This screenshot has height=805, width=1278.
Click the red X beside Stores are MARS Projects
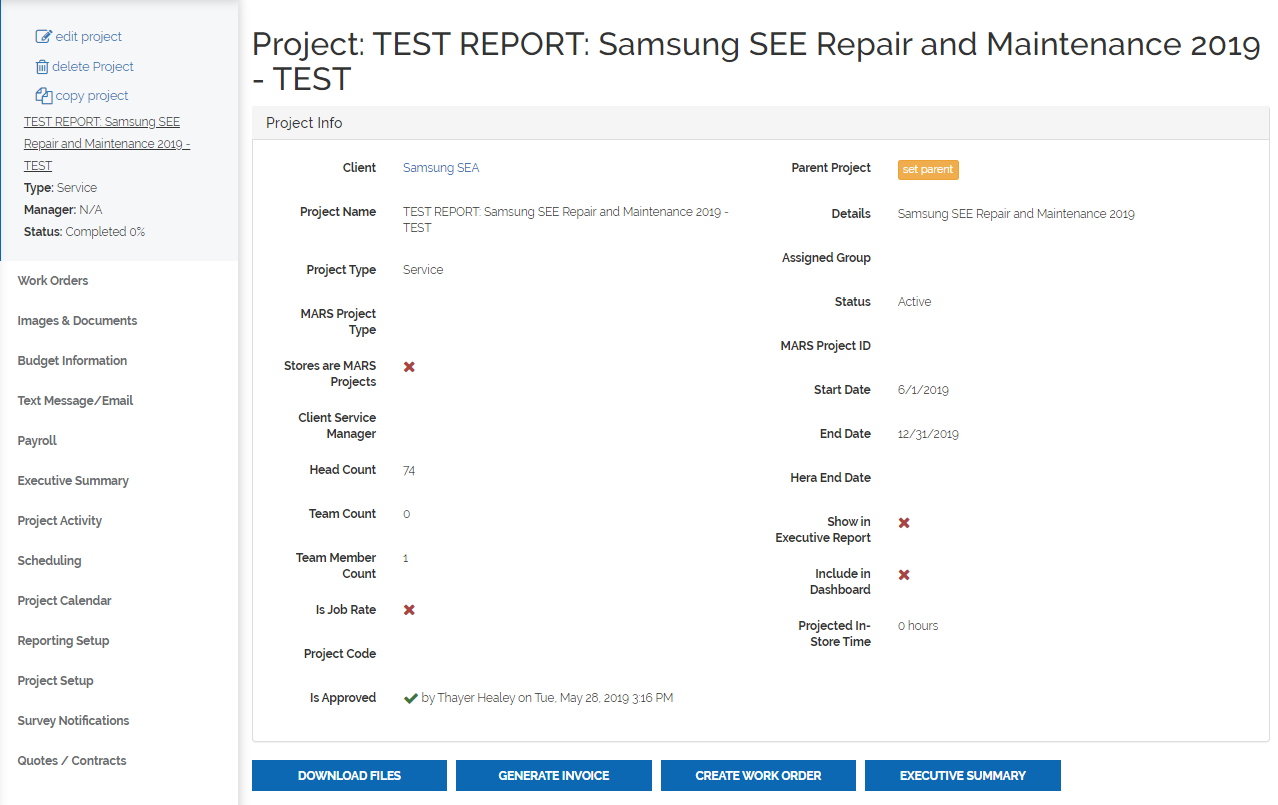pyautogui.click(x=409, y=367)
